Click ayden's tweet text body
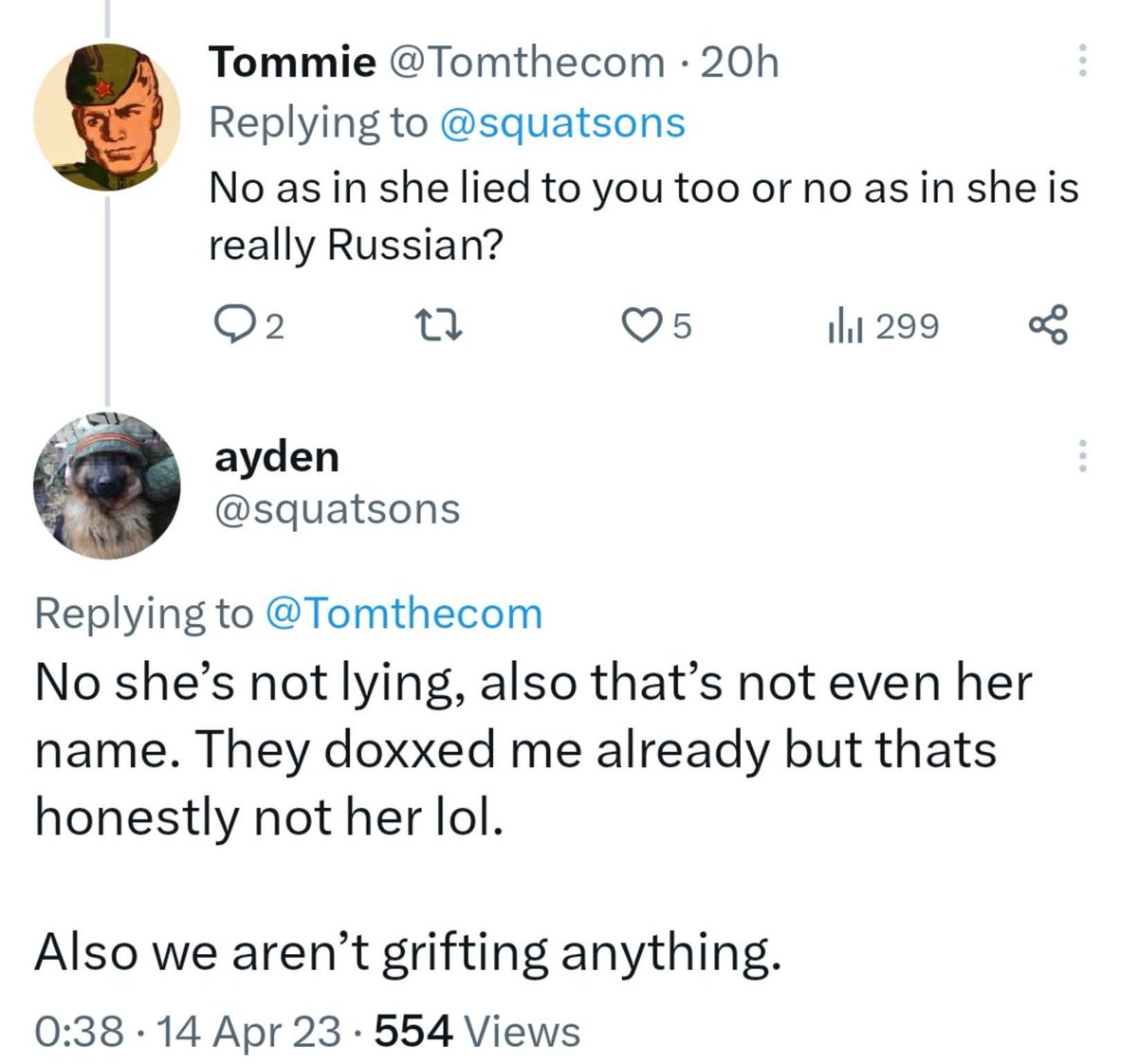 pyautogui.click(x=531, y=749)
